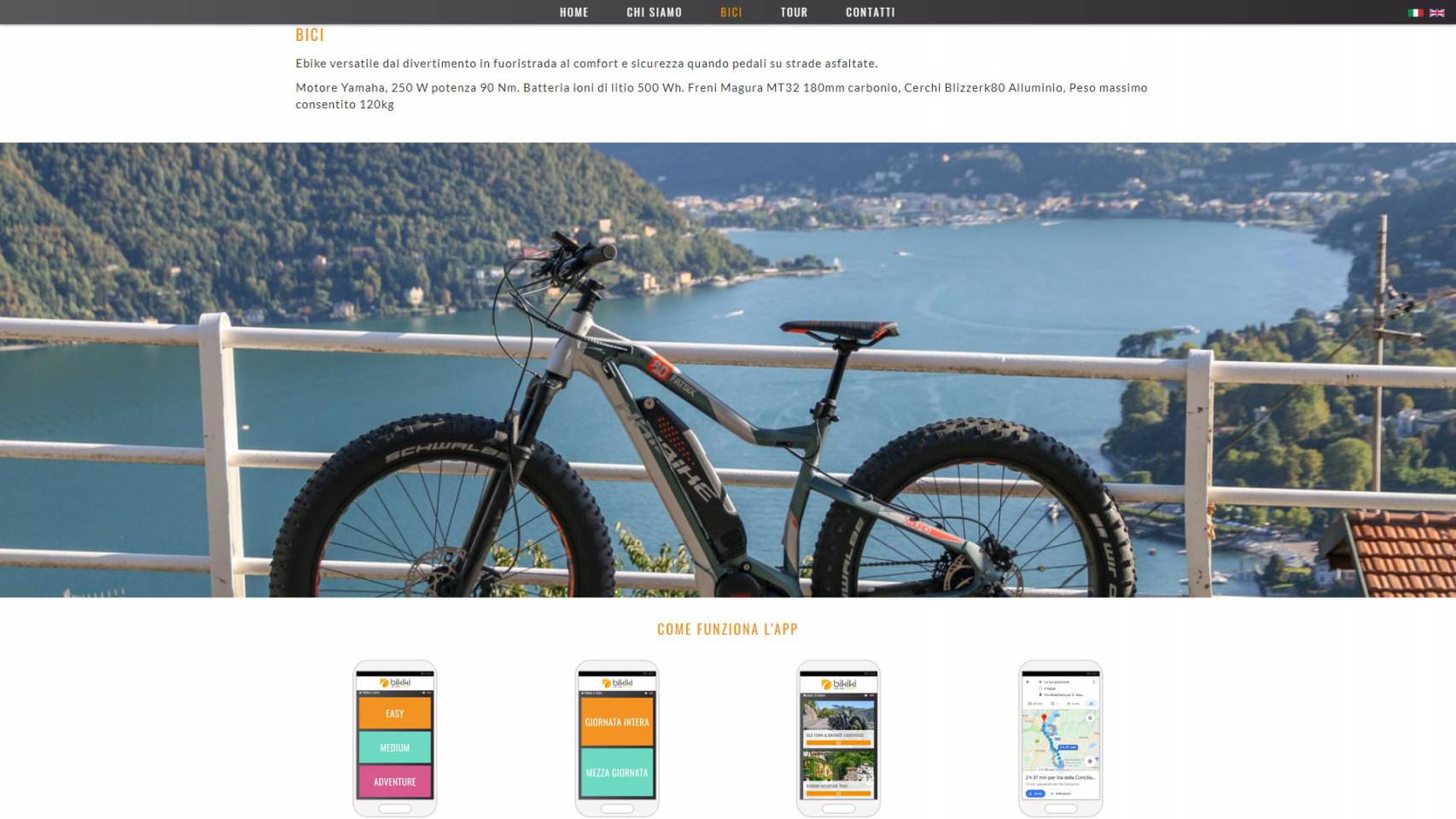1456x819 pixels.
Task: Select the GIORNATA INTERA option
Action: (617, 722)
